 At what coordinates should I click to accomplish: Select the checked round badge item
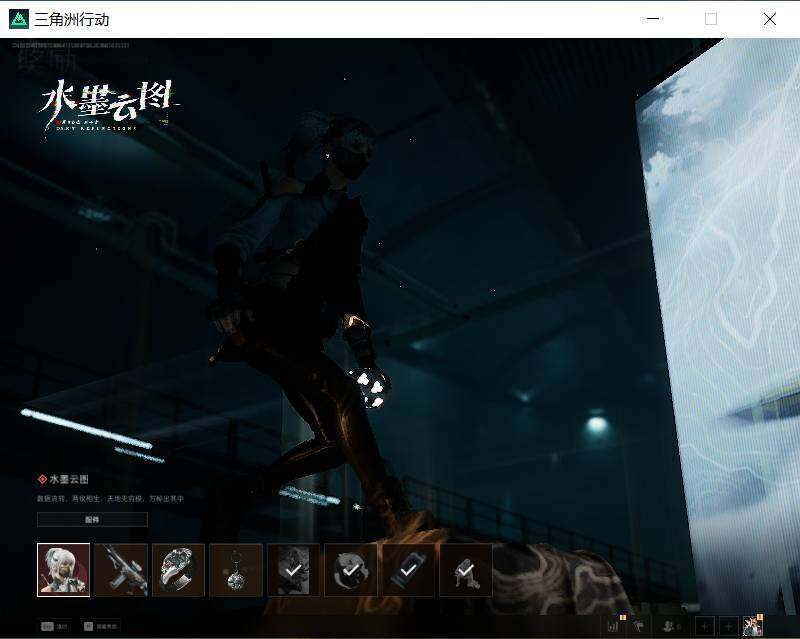[351, 570]
